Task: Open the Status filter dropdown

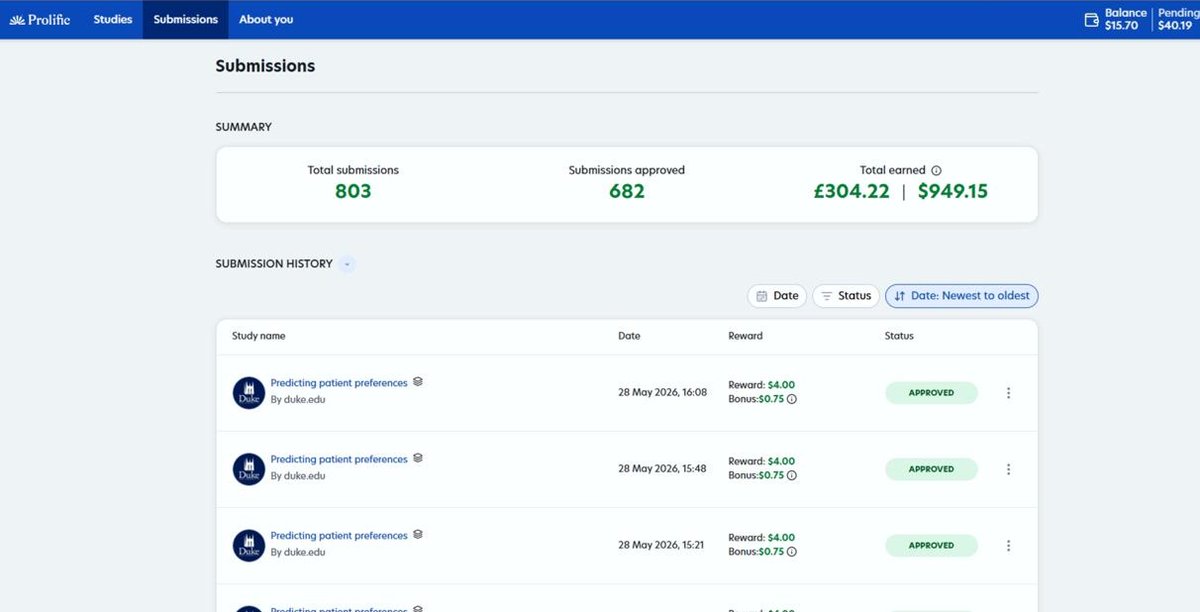Action: pyautogui.click(x=846, y=296)
